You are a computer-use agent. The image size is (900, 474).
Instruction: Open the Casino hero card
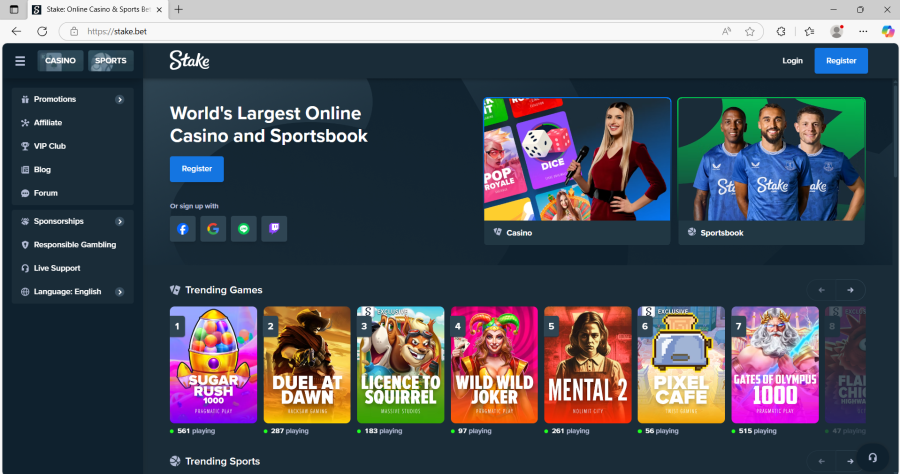click(577, 170)
